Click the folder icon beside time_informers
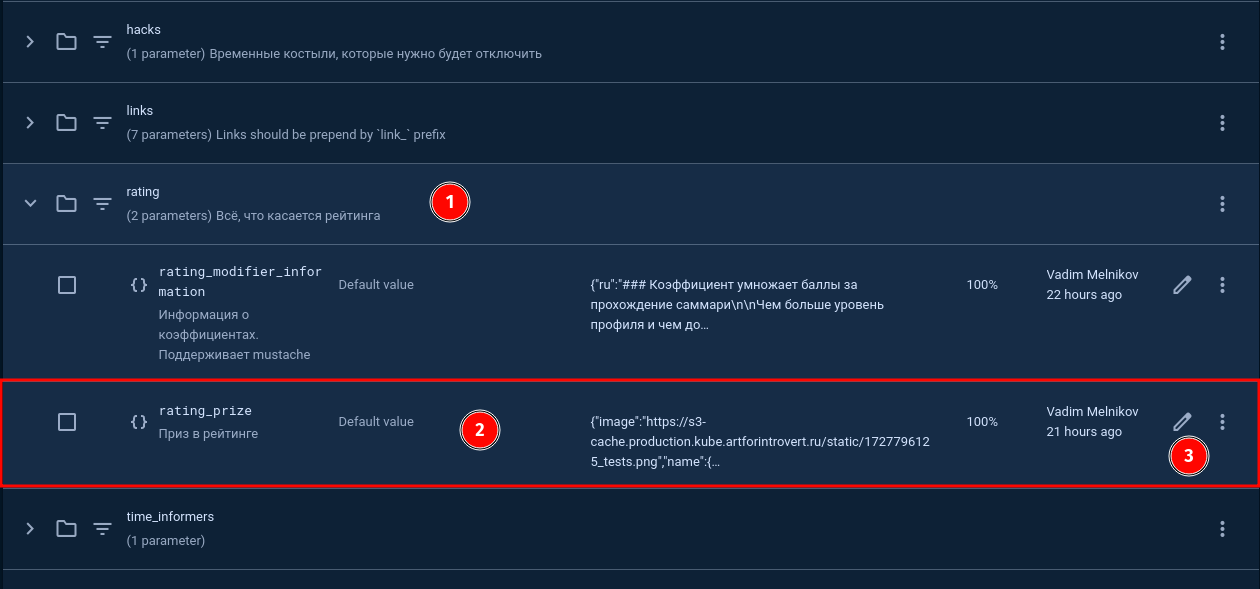The height and width of the screenshot is (589, 1260). point(66,528)
